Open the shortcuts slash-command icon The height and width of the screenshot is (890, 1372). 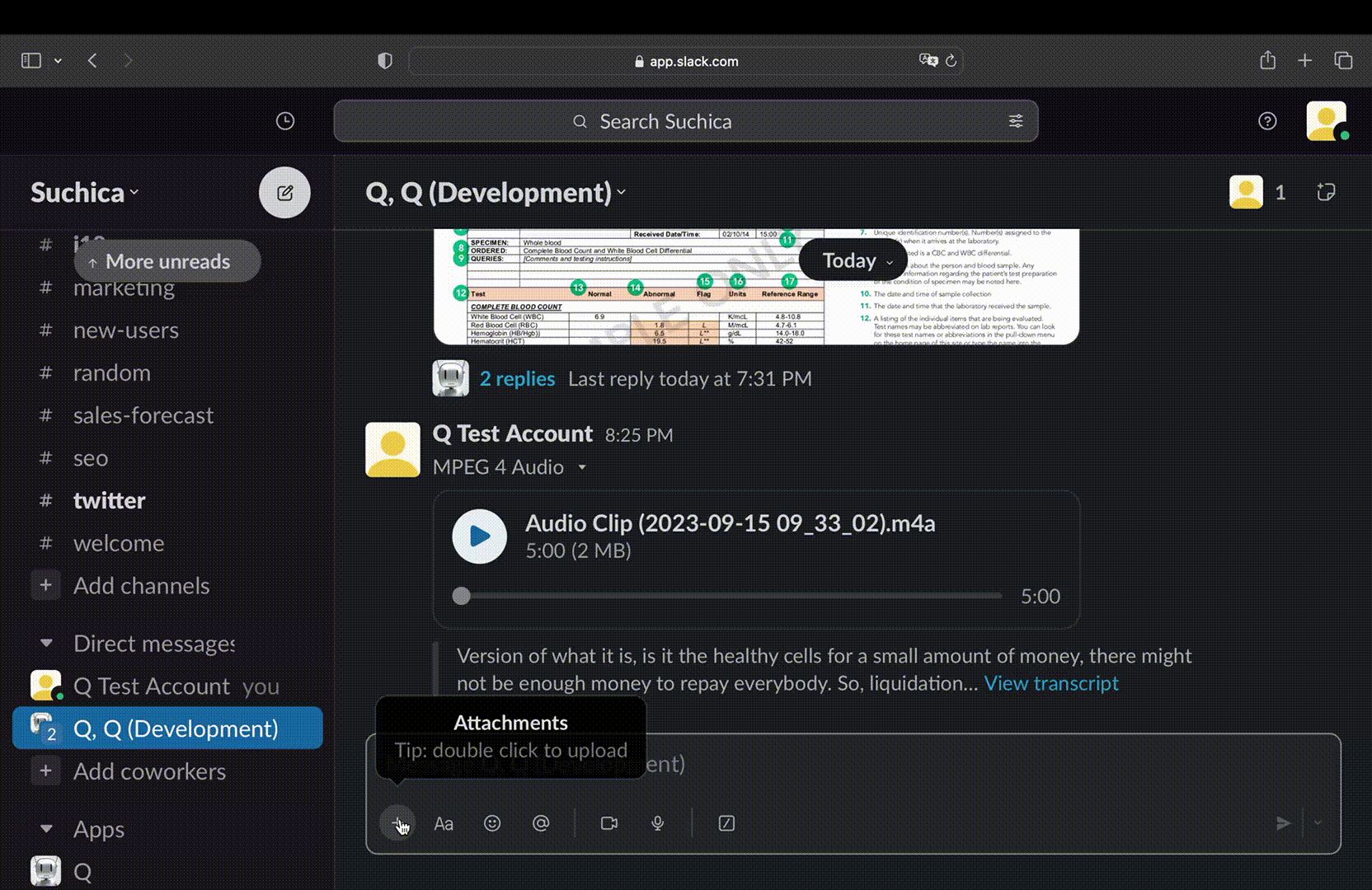[726, 822]
